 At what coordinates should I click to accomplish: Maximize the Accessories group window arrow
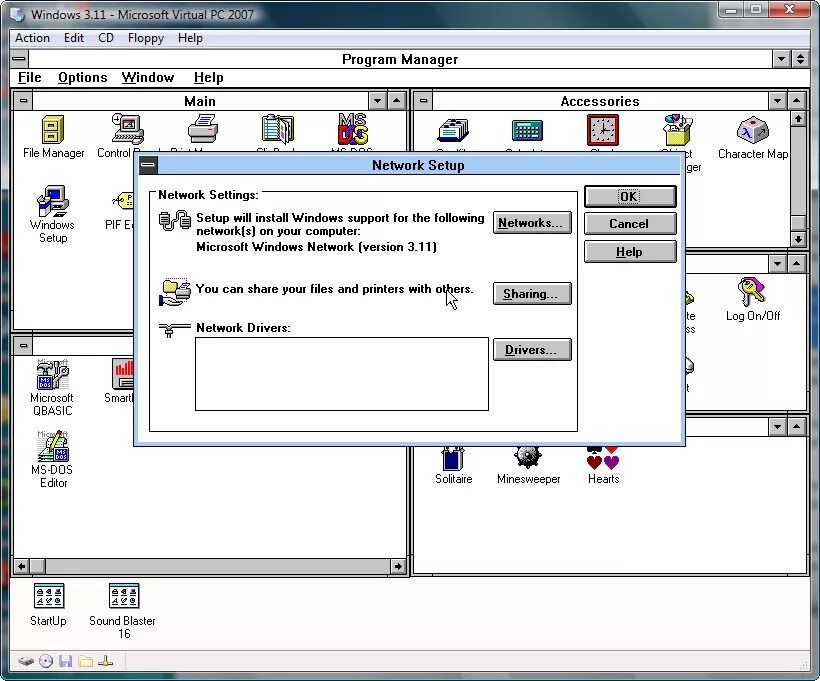(x=796, y=101)
